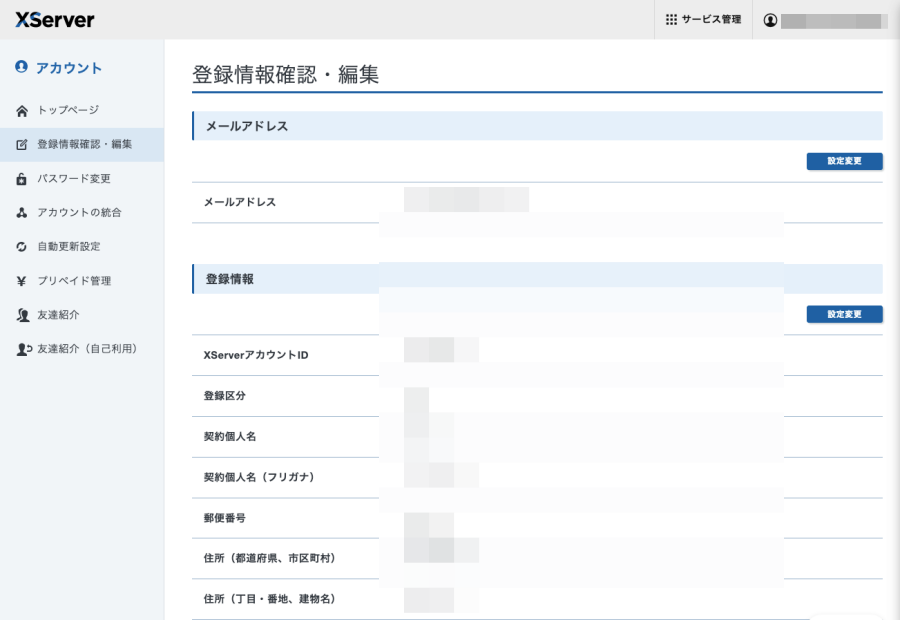Click the lock icon beside パスワード変更
The height and width of the screenshot is (620, 900).
pos(22,179)
